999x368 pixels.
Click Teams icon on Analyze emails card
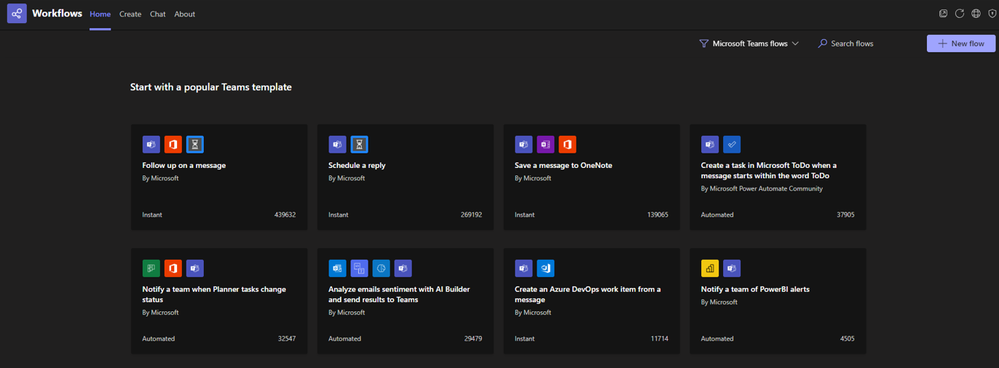(403, 268)
